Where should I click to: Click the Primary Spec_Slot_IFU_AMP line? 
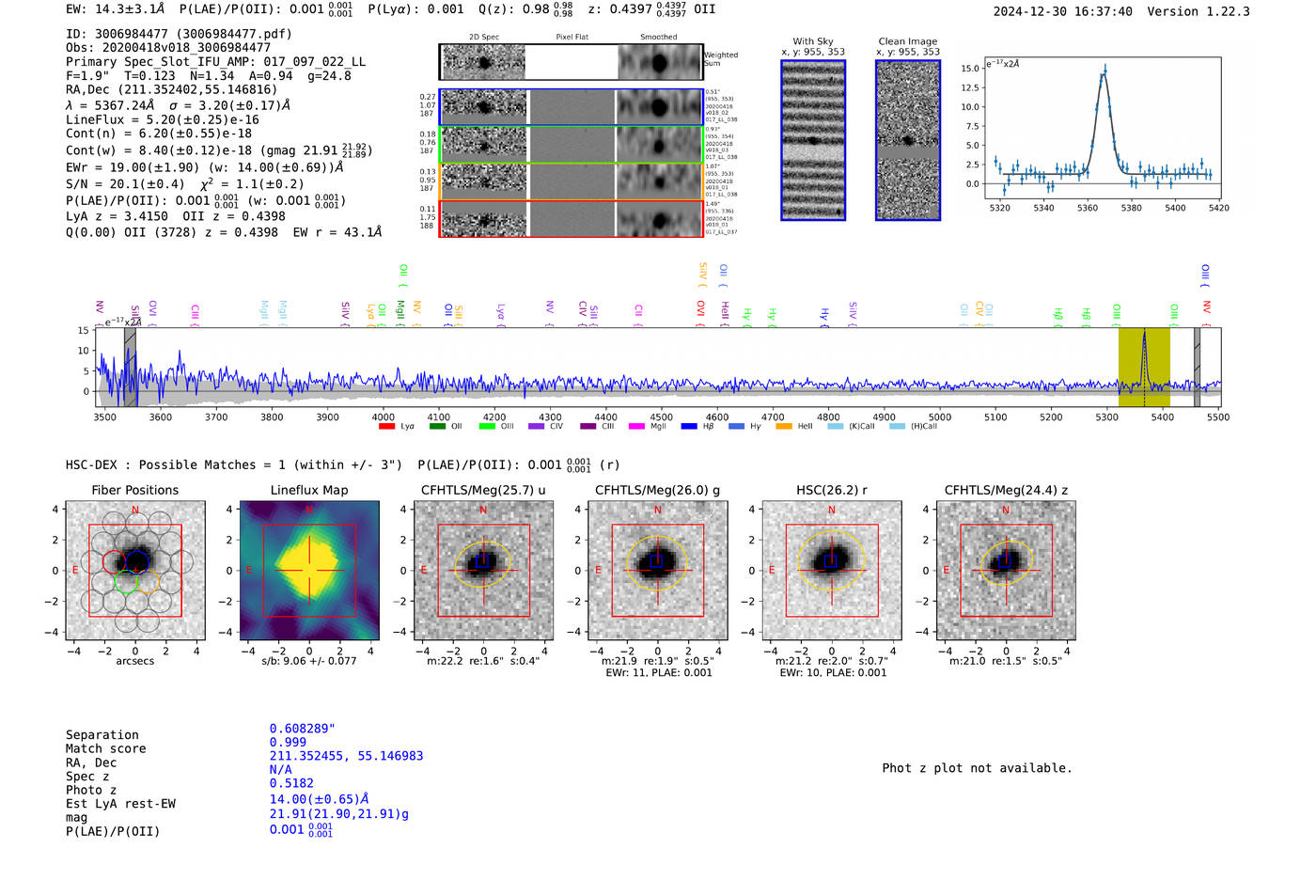[x=216, y=62]
